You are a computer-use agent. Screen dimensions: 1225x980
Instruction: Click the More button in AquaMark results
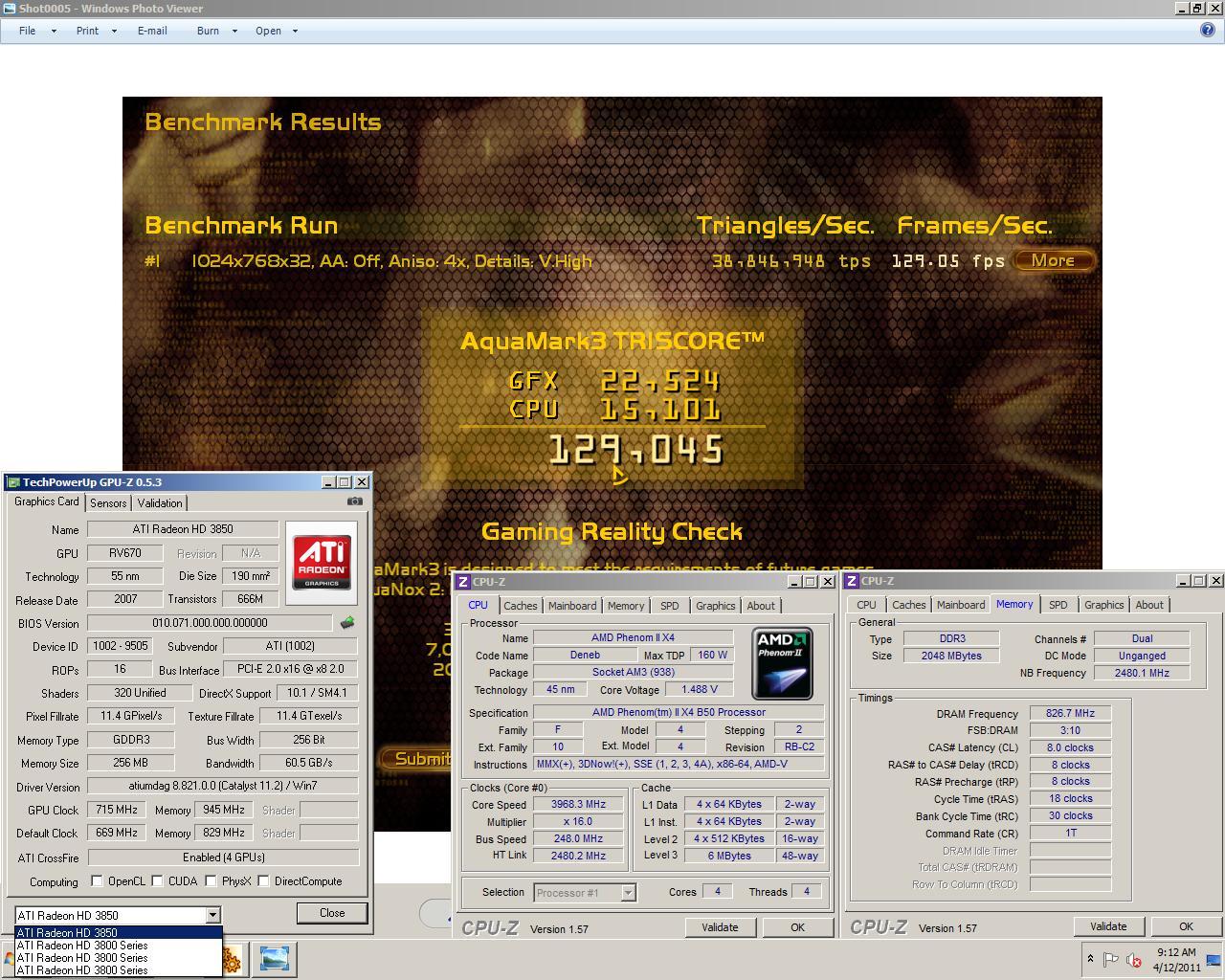point(1053,260)
